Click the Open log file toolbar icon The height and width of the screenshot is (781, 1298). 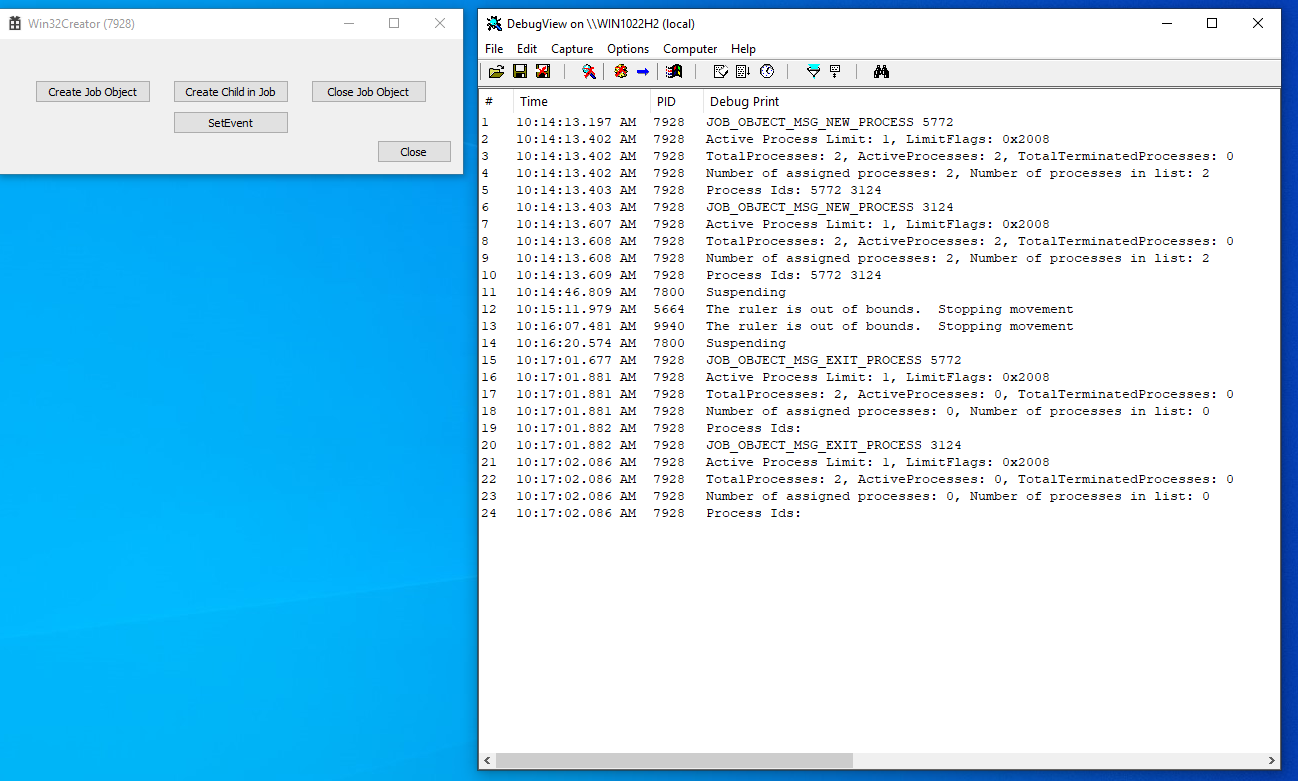496,72
